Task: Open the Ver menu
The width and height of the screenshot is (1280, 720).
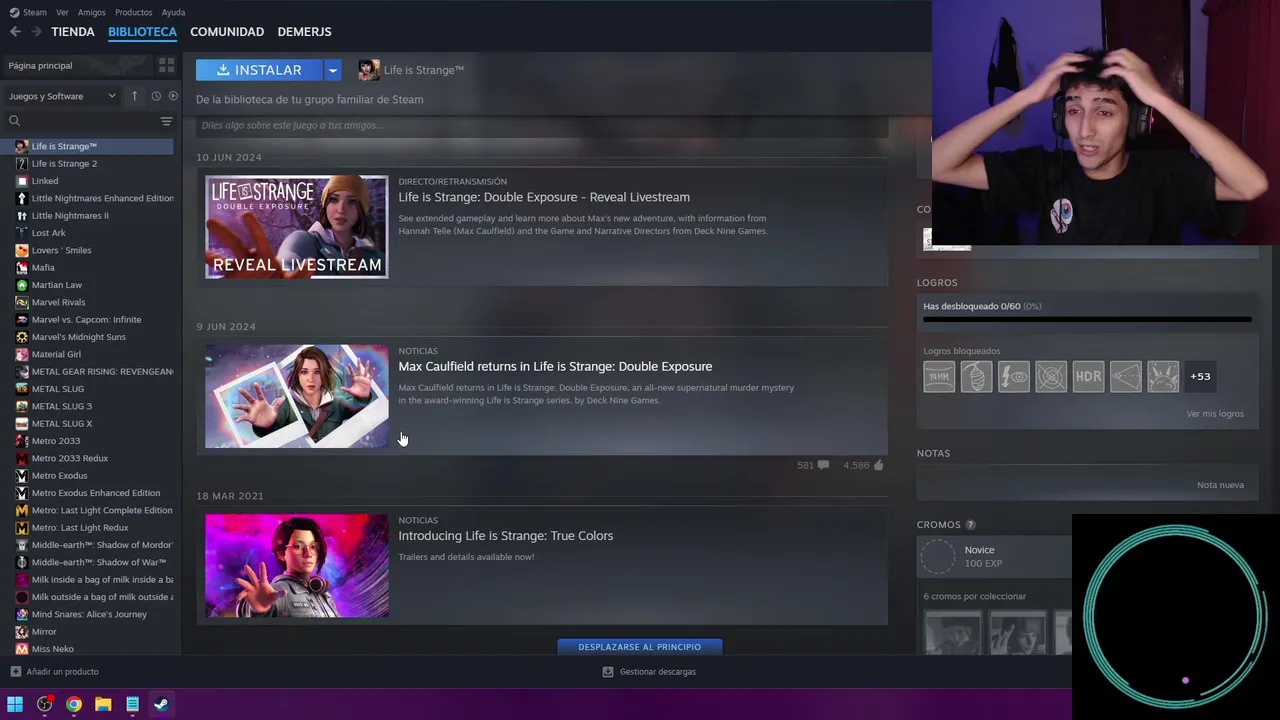Action: coord(62,12)
